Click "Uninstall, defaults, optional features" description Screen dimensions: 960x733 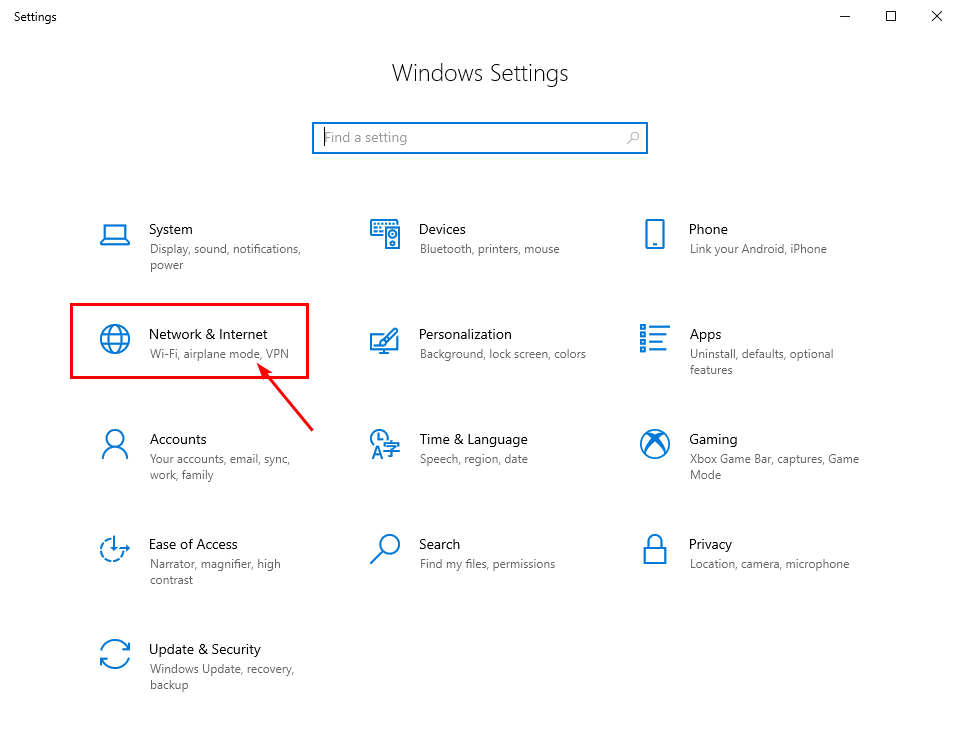click(x=762, y=362)
